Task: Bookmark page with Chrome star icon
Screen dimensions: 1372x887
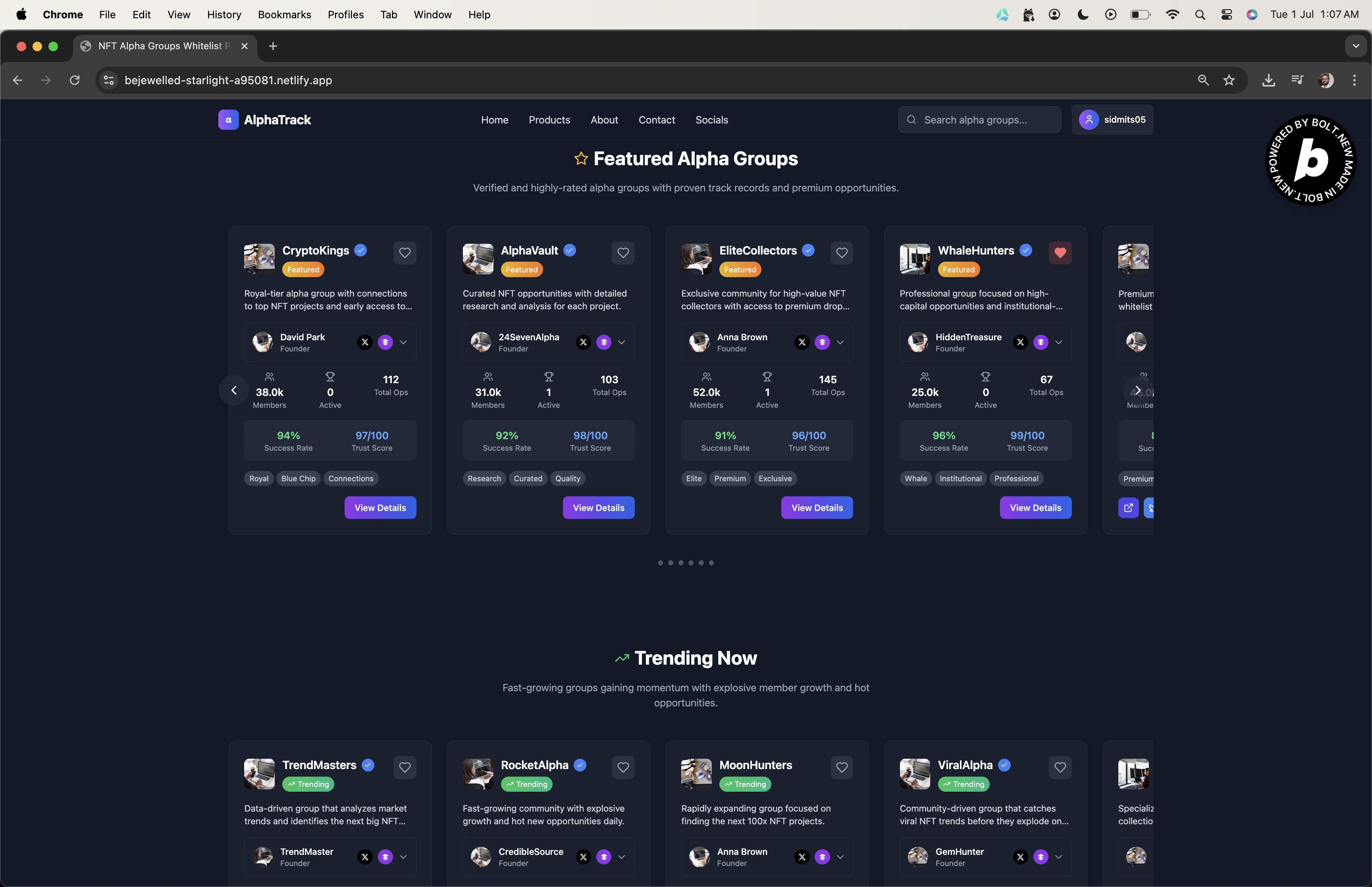Action: click(1229, 80)
